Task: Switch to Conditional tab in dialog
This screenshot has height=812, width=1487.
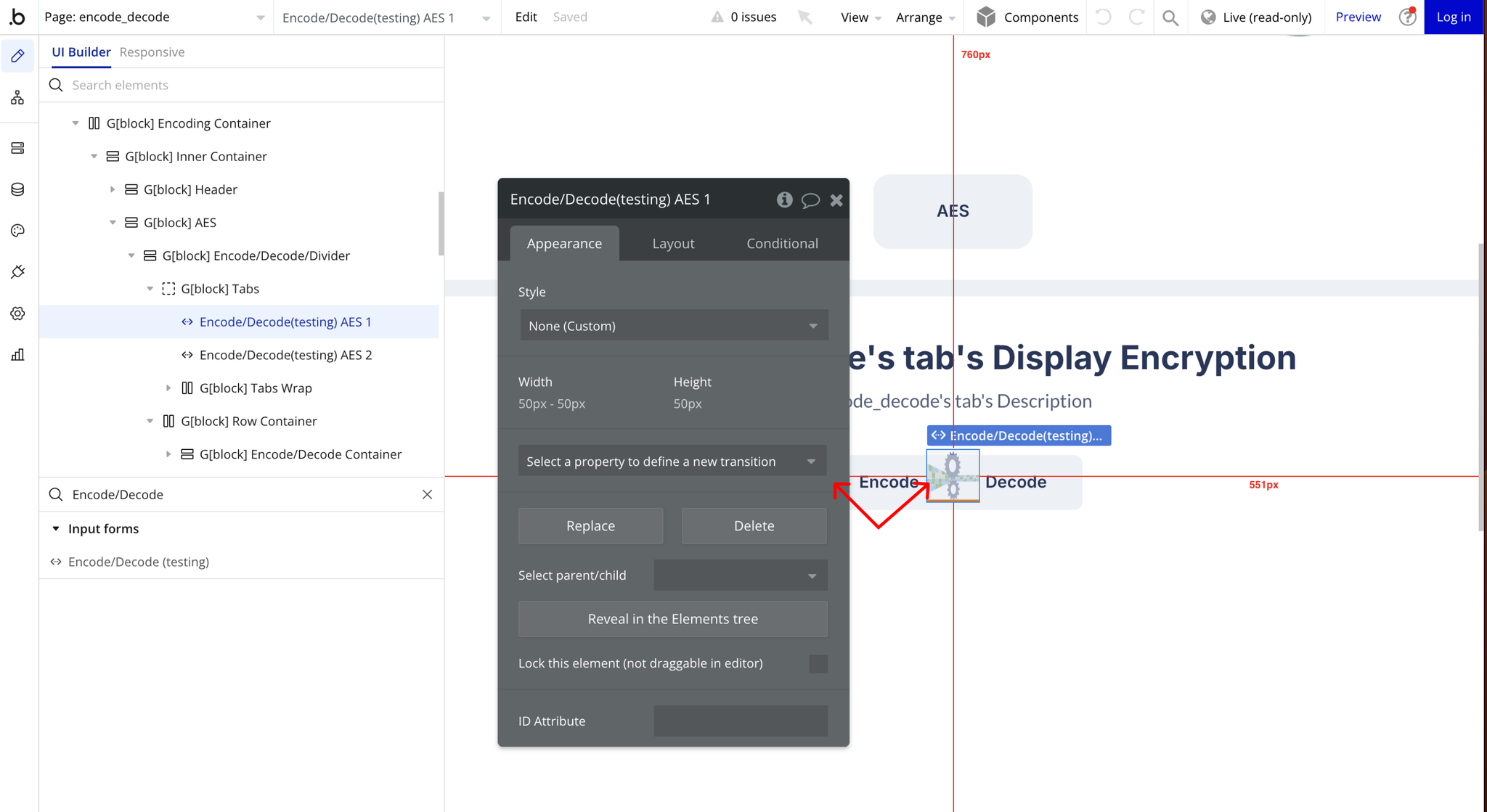Action: (x=781, y=243)
